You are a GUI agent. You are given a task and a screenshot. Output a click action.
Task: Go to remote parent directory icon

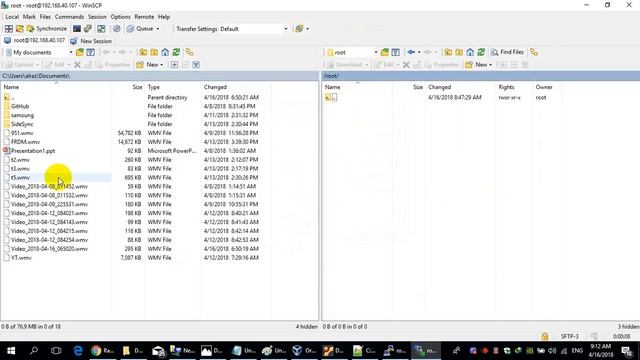tap(448, 52)
